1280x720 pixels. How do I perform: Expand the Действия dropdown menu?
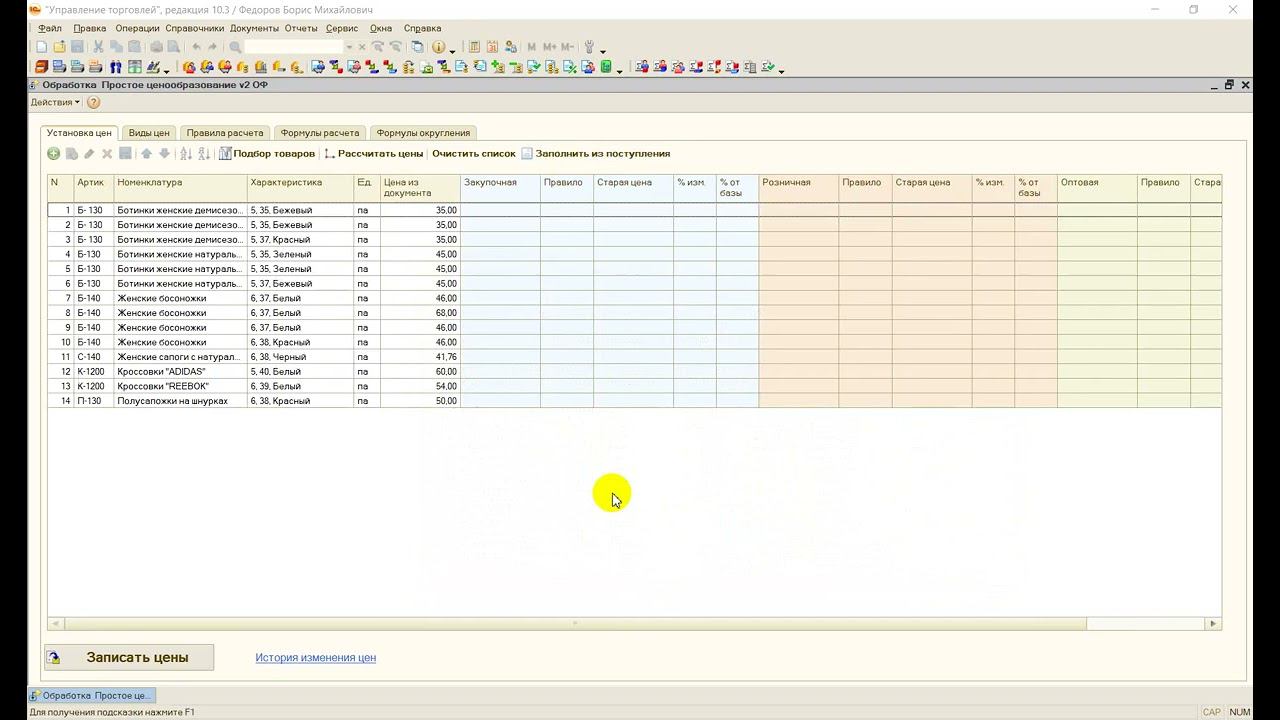pos(55,102)
